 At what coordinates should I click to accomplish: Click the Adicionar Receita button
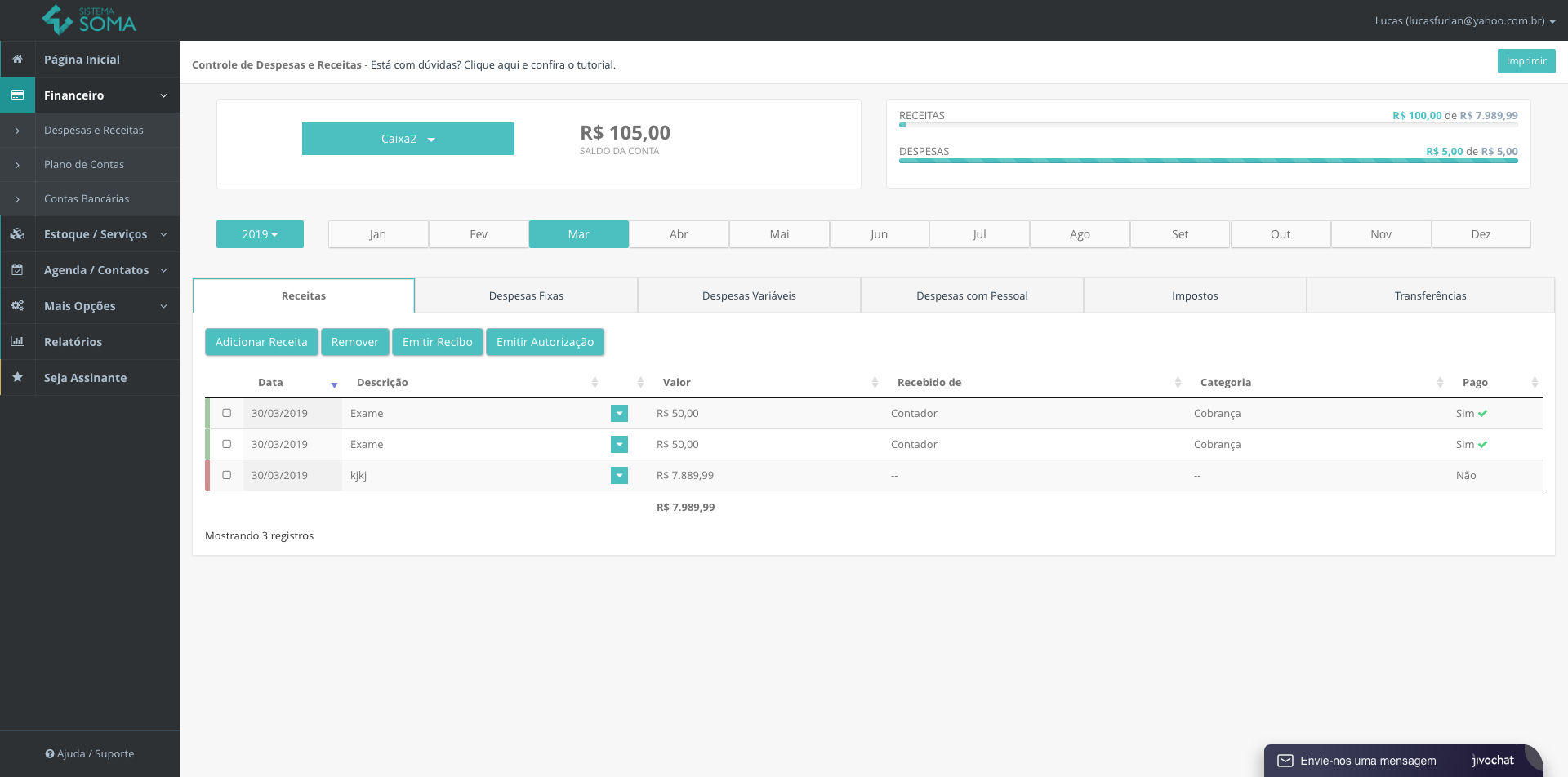coord(261,342)
